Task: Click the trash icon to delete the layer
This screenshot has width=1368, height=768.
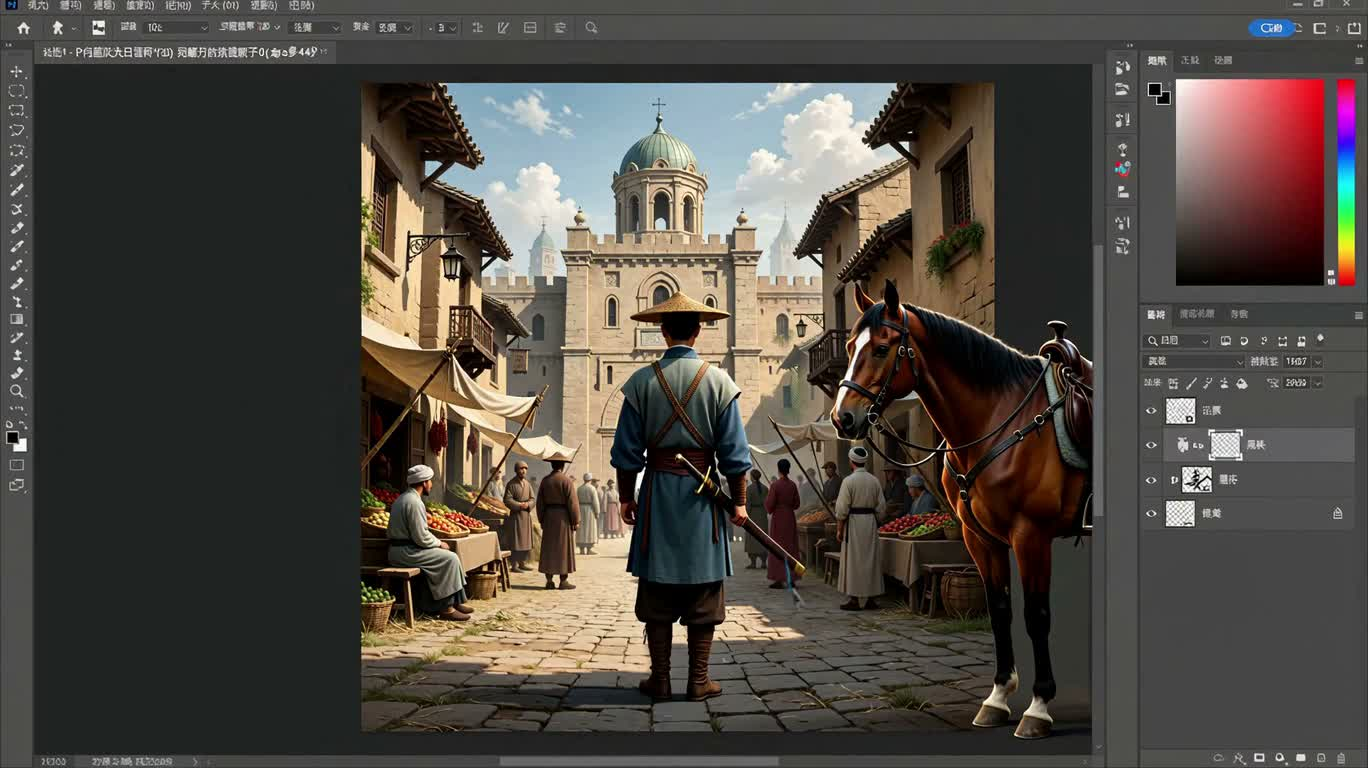Action: (x=1343, y=758)
